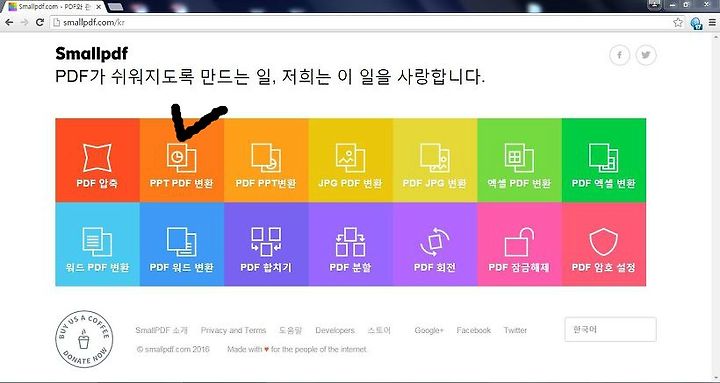Click the browser back arrow
Viewport: 720px width, 383px height.
(9, 22)
